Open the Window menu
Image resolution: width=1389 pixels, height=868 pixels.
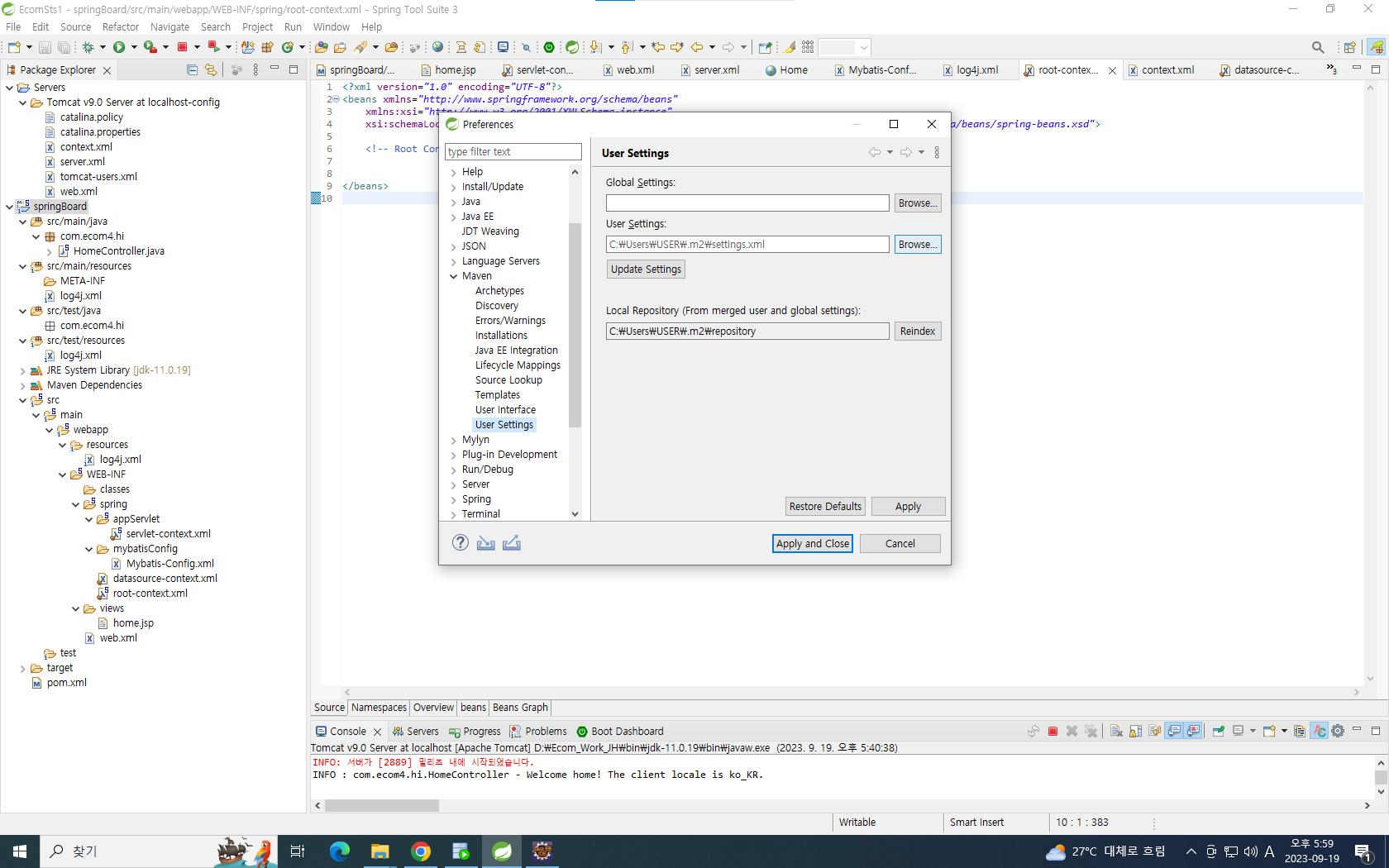point(331,26)
